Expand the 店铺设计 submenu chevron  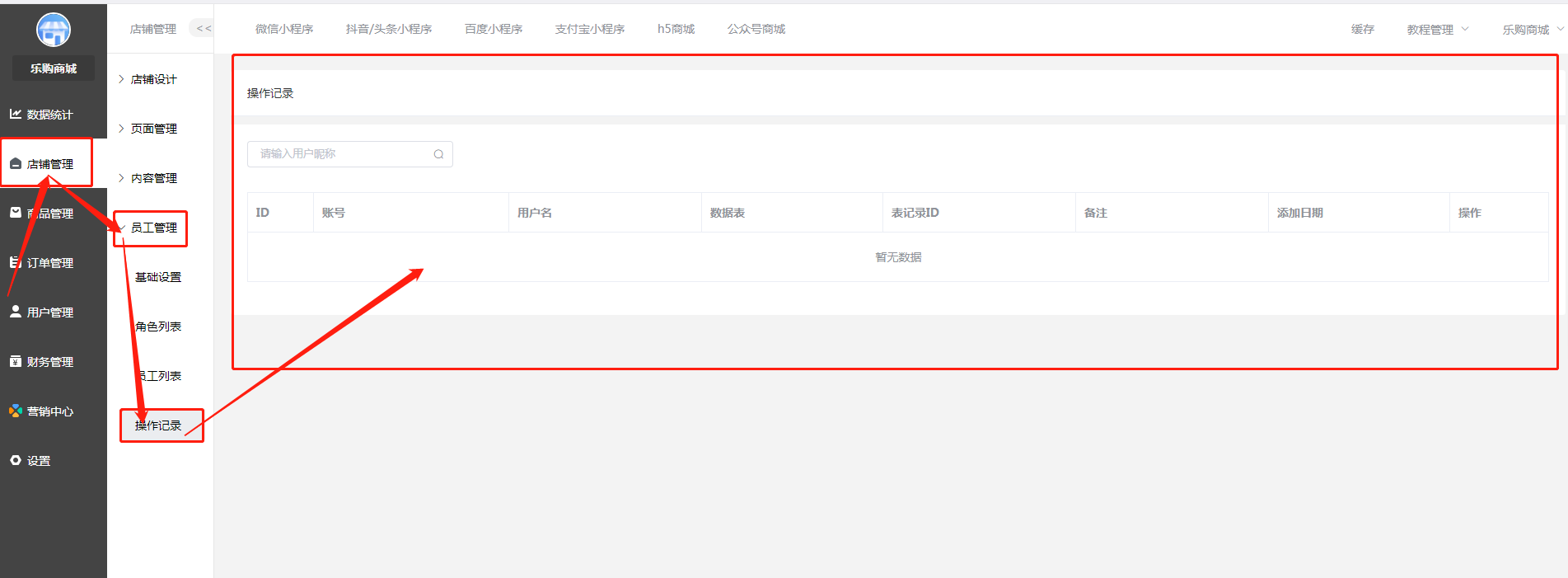(121, 79)
